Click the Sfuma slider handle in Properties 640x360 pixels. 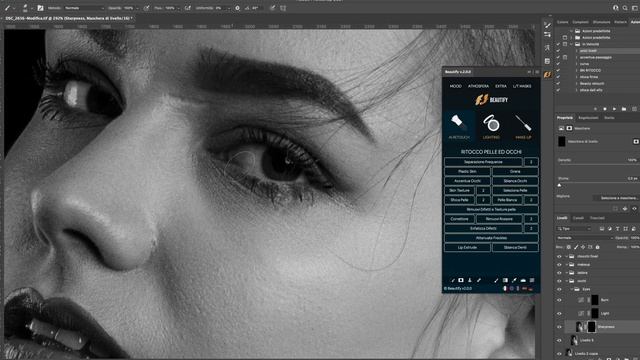[559, 185]
